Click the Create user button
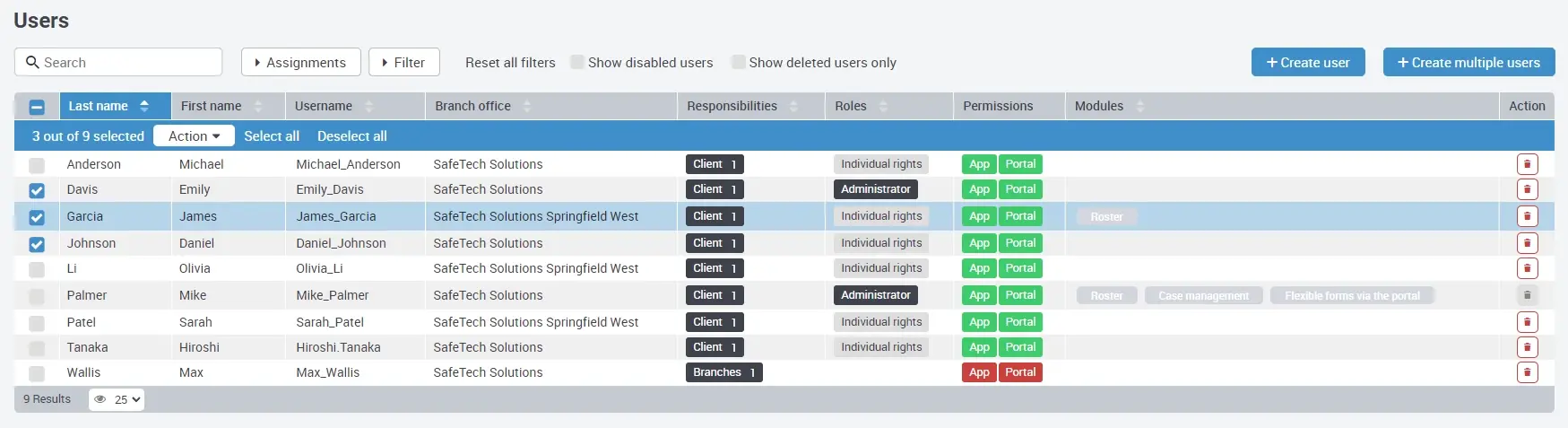 1307,62
